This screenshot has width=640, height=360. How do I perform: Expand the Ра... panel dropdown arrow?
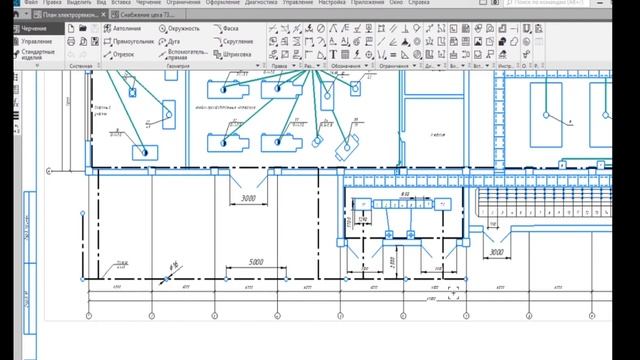click(x=318, y=66)
